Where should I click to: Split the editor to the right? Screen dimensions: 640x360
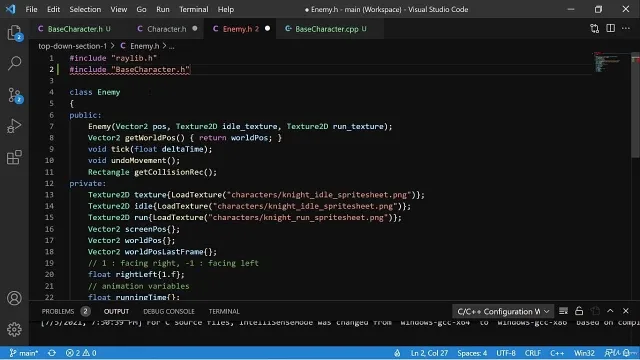pos(611,29)
